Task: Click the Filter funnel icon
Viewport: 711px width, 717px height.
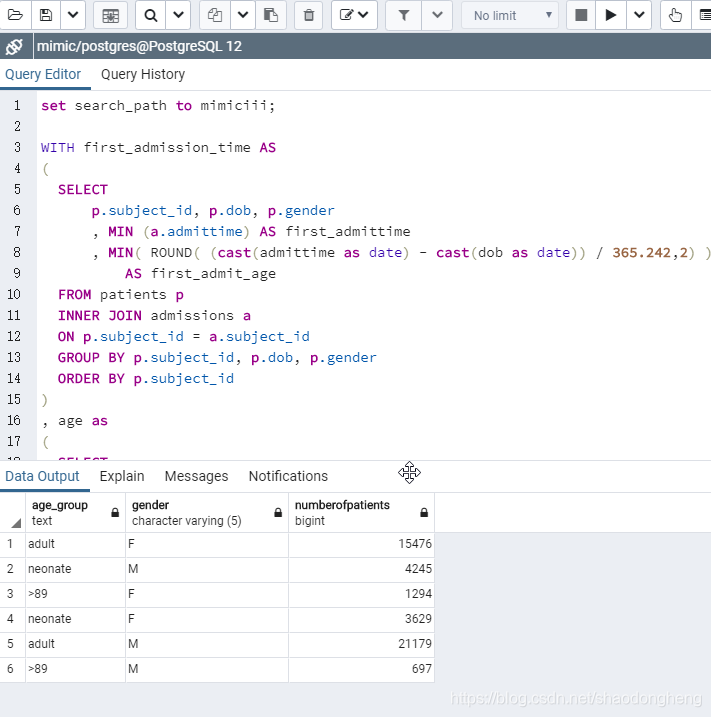Action: 404,15
